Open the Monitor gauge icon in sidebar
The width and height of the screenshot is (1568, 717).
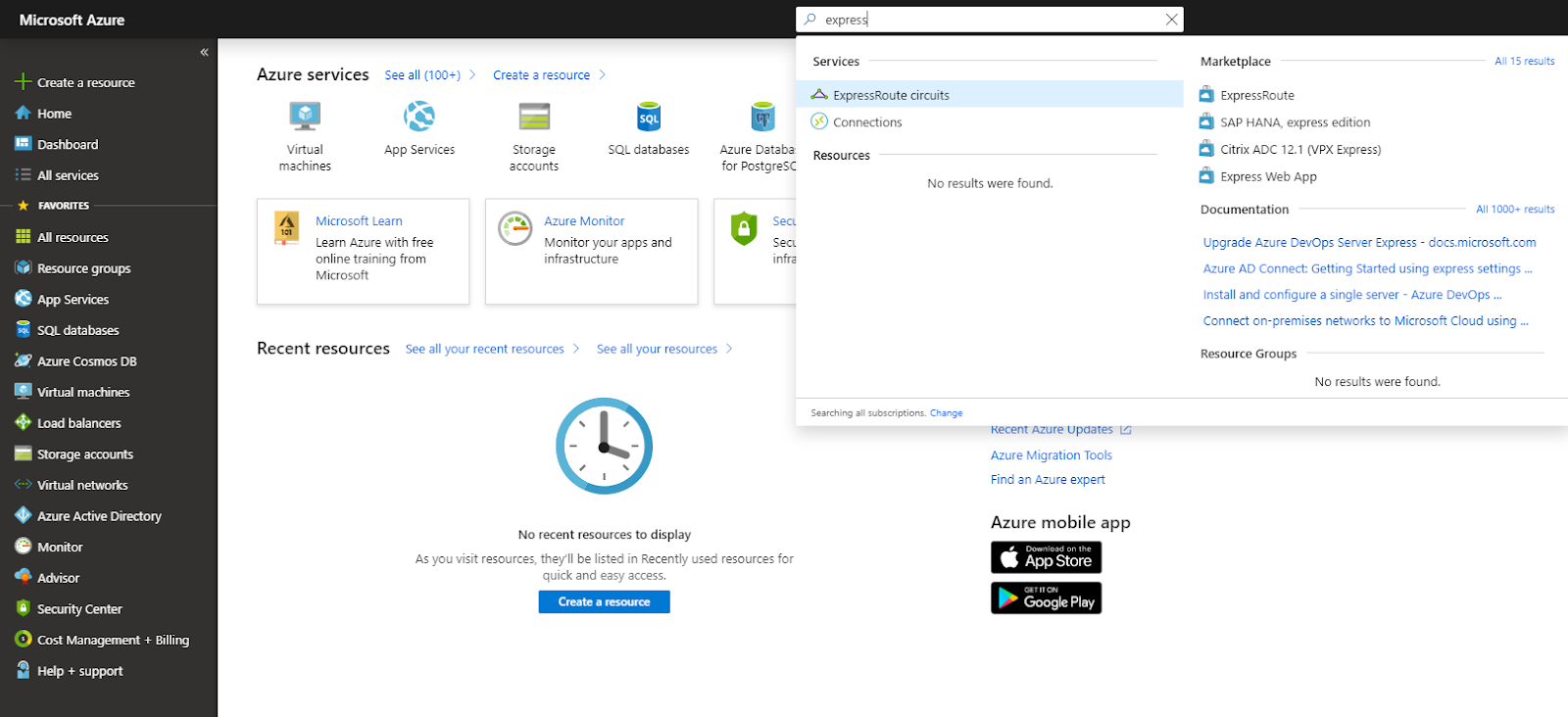click(24, 547)
